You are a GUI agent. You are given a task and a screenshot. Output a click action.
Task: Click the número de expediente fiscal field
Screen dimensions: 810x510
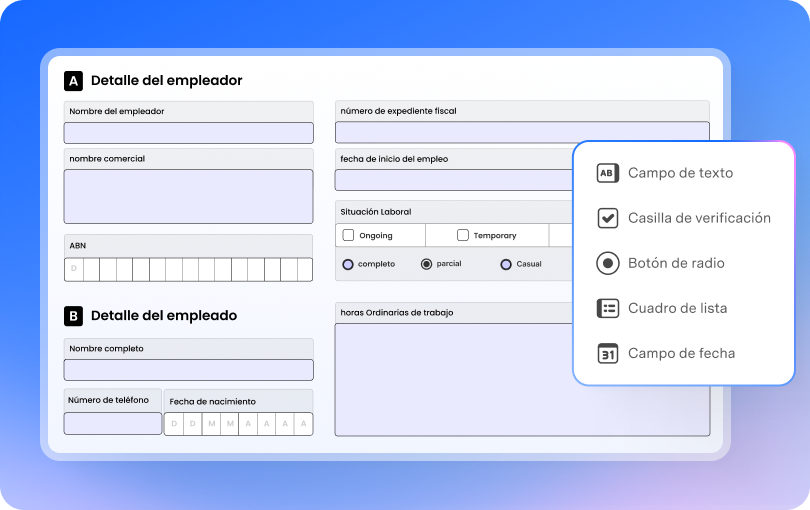(522, 132)
